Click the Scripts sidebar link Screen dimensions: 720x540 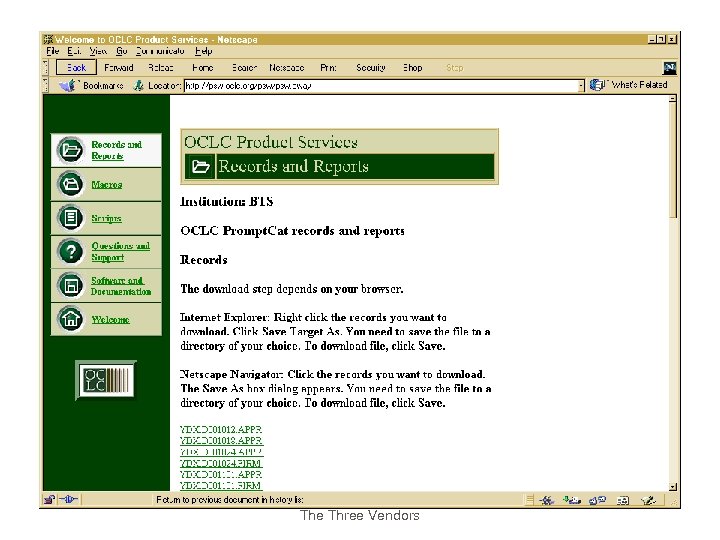click(x=106, y=218)
